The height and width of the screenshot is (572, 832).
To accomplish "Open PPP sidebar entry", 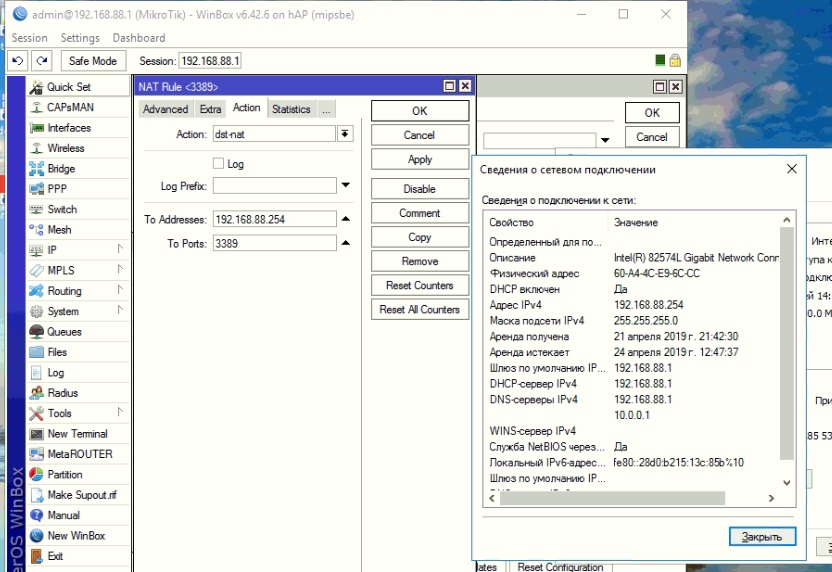I will (x=79, y=189).
